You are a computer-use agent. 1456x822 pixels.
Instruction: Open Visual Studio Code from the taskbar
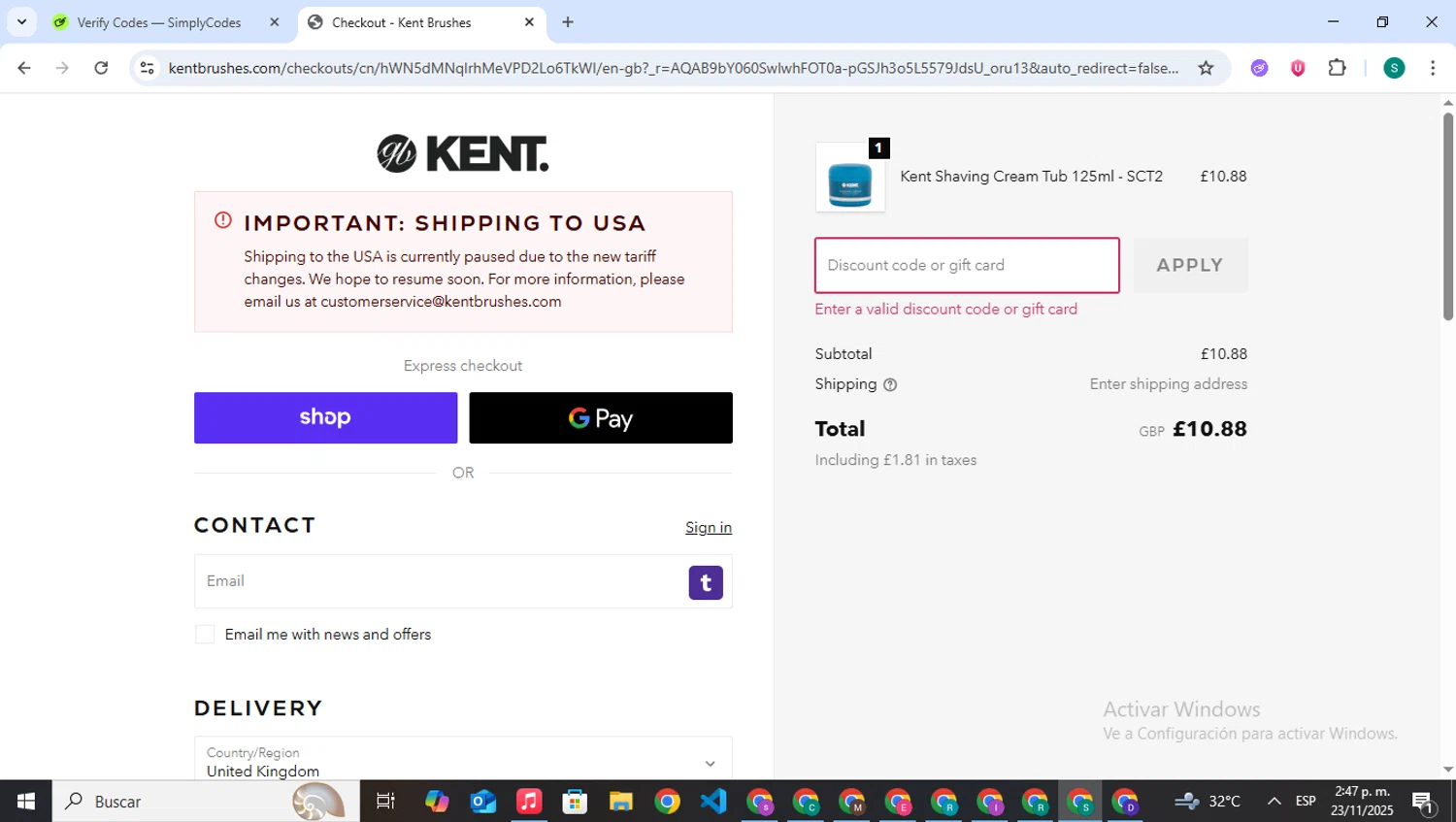click(x=713, y=802)
